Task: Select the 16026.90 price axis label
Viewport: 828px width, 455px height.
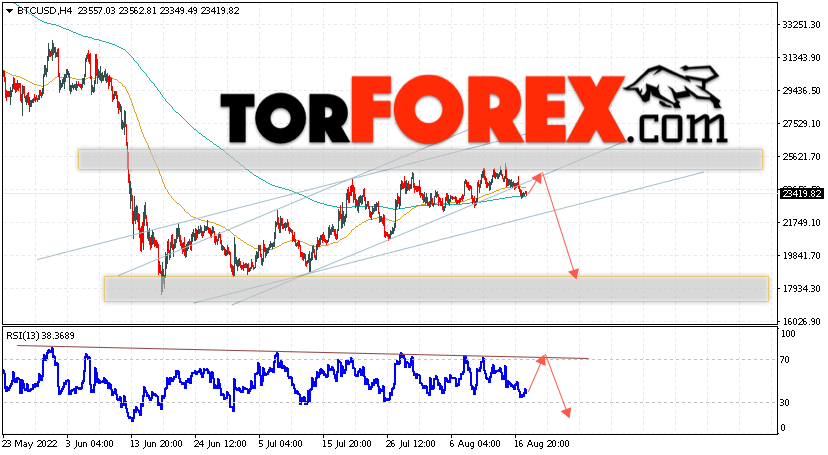Action: (x=802, y=321)
